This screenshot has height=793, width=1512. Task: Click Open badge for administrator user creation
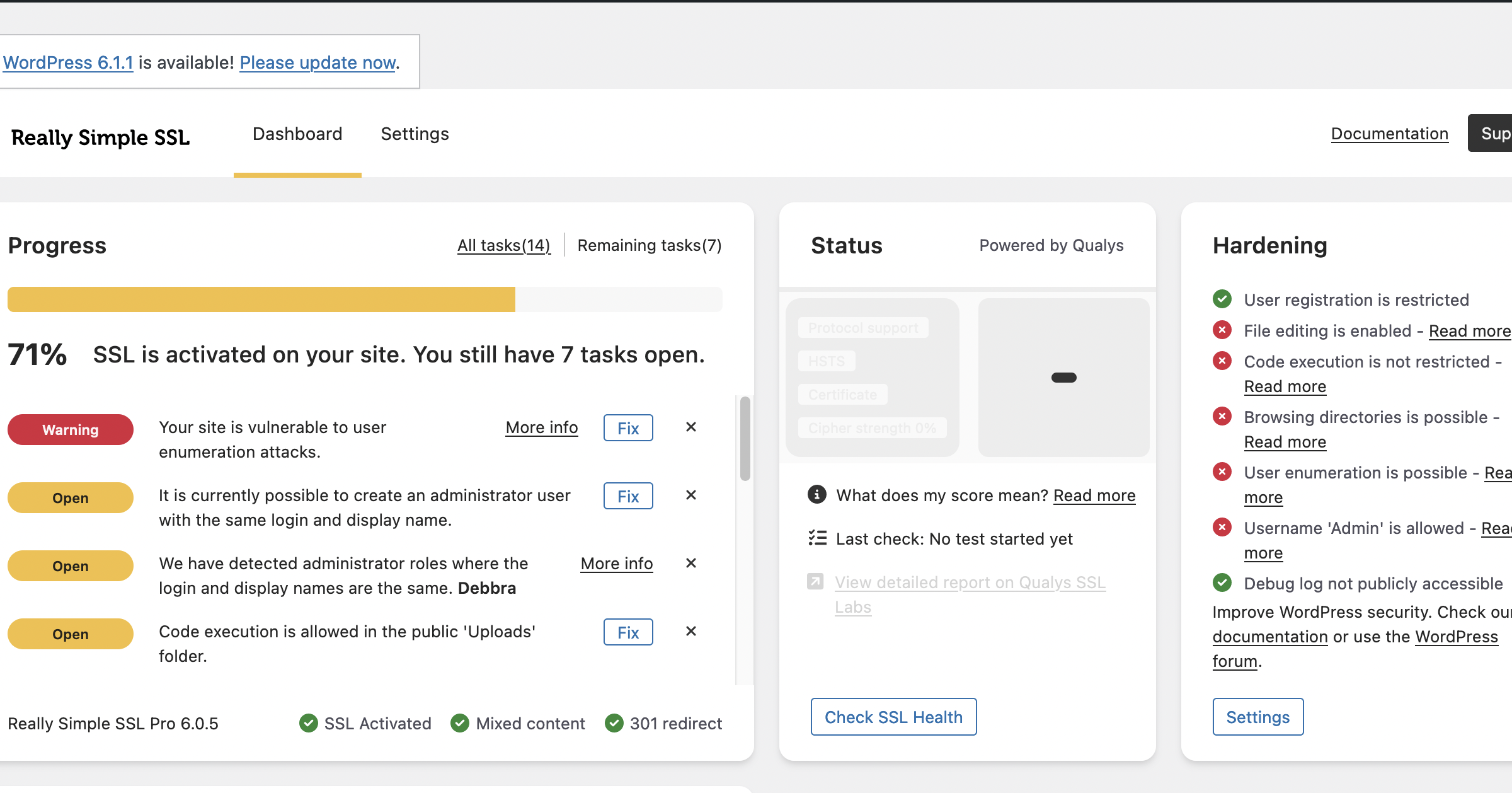(x=71, y=497)
